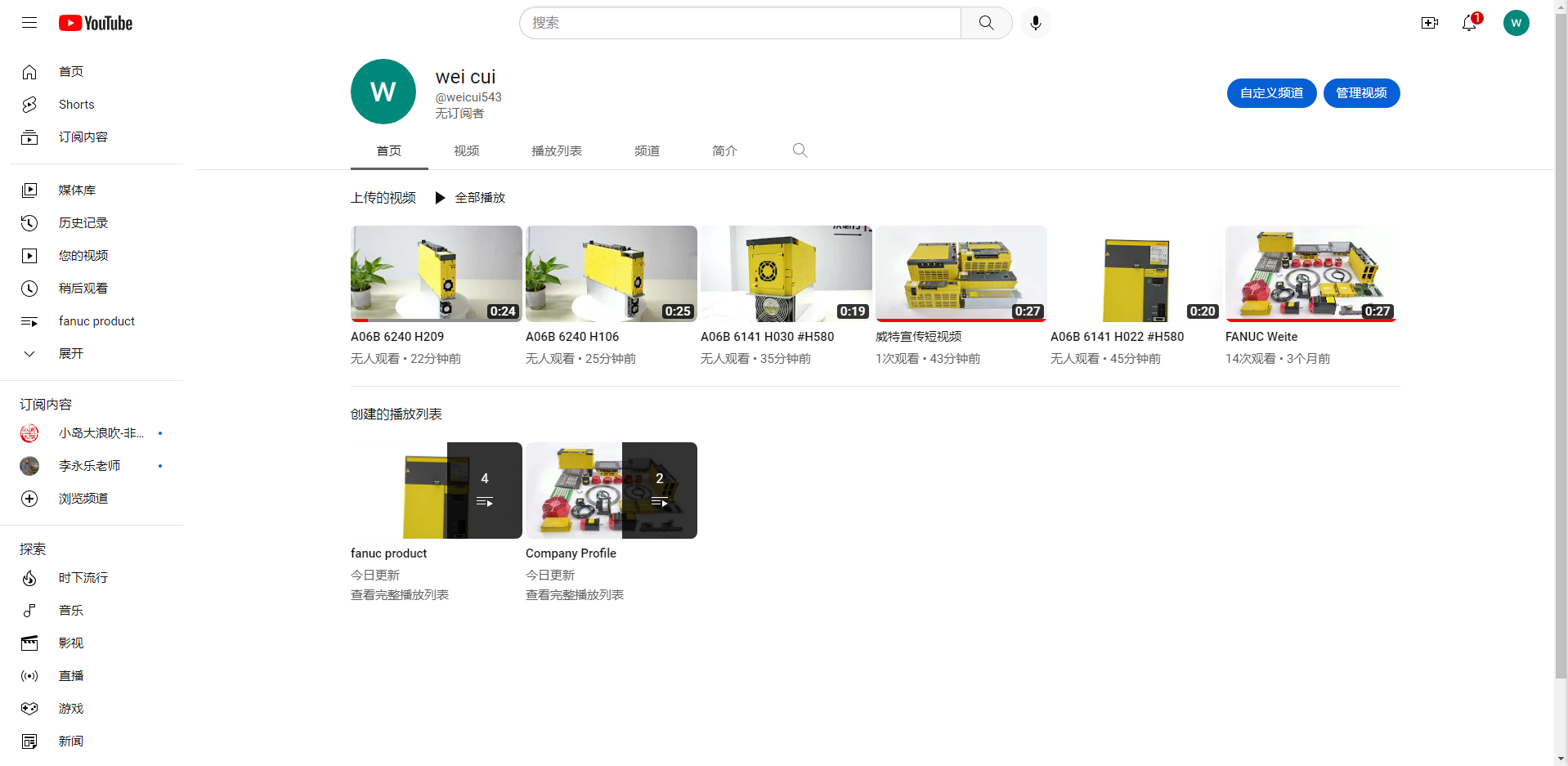Start voice search with microphone icon

[1035, 23]
